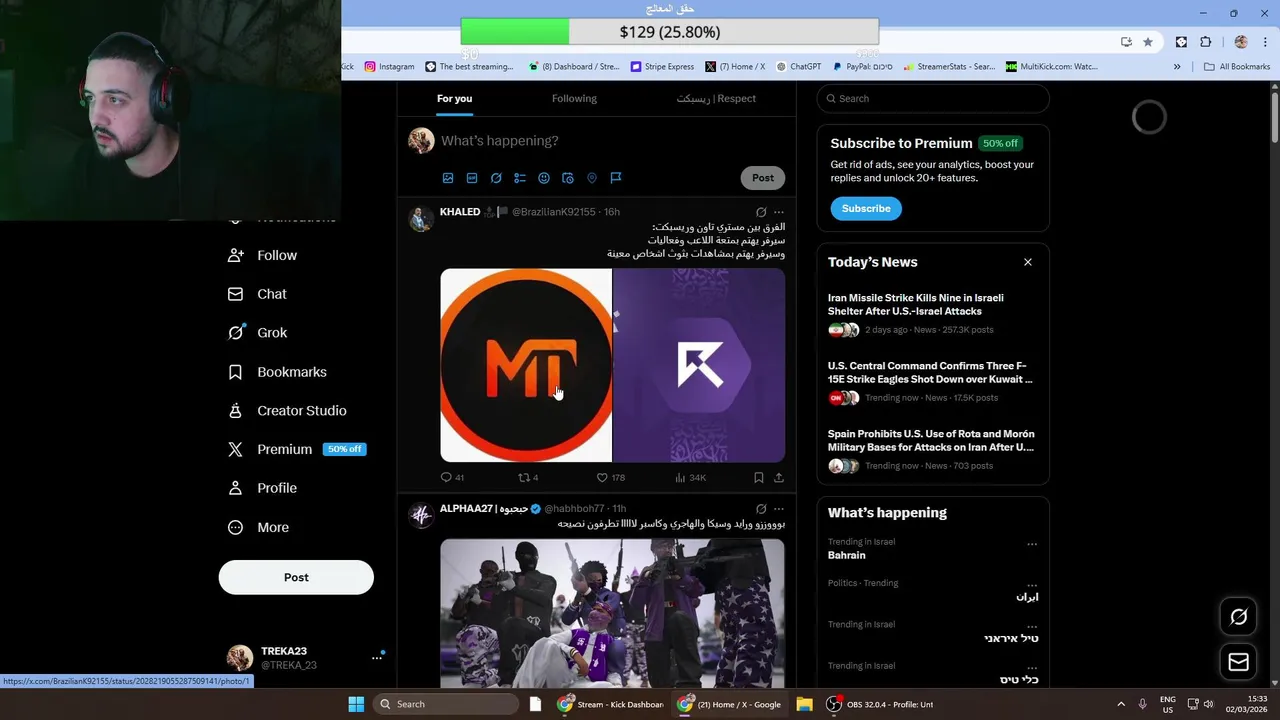Open Follow in sidebar
Image resolution: width=1280 pixels, height=720 pixels.
click(x=263, y=255)
